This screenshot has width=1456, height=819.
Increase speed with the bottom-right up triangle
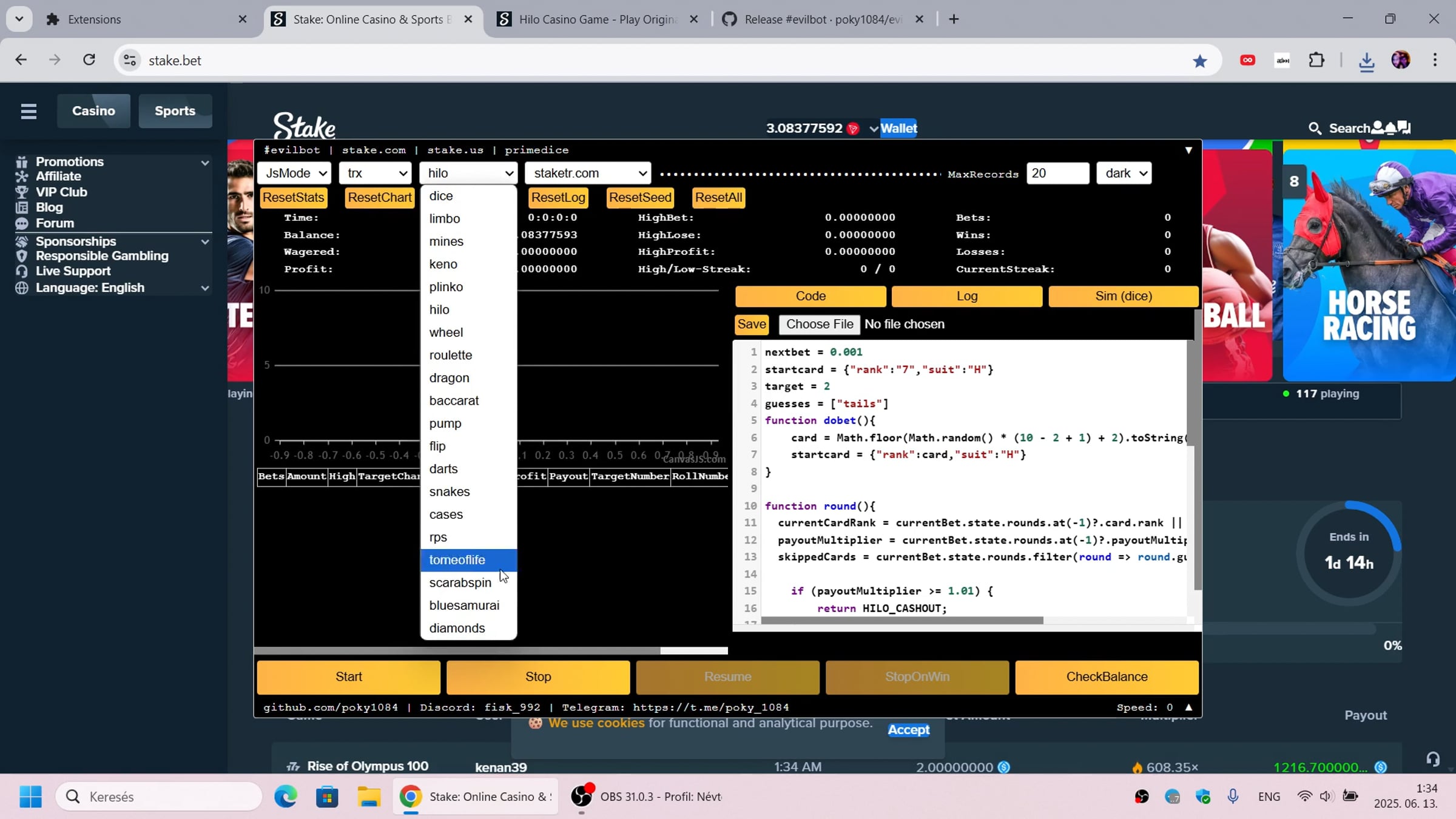point(1188,707)
